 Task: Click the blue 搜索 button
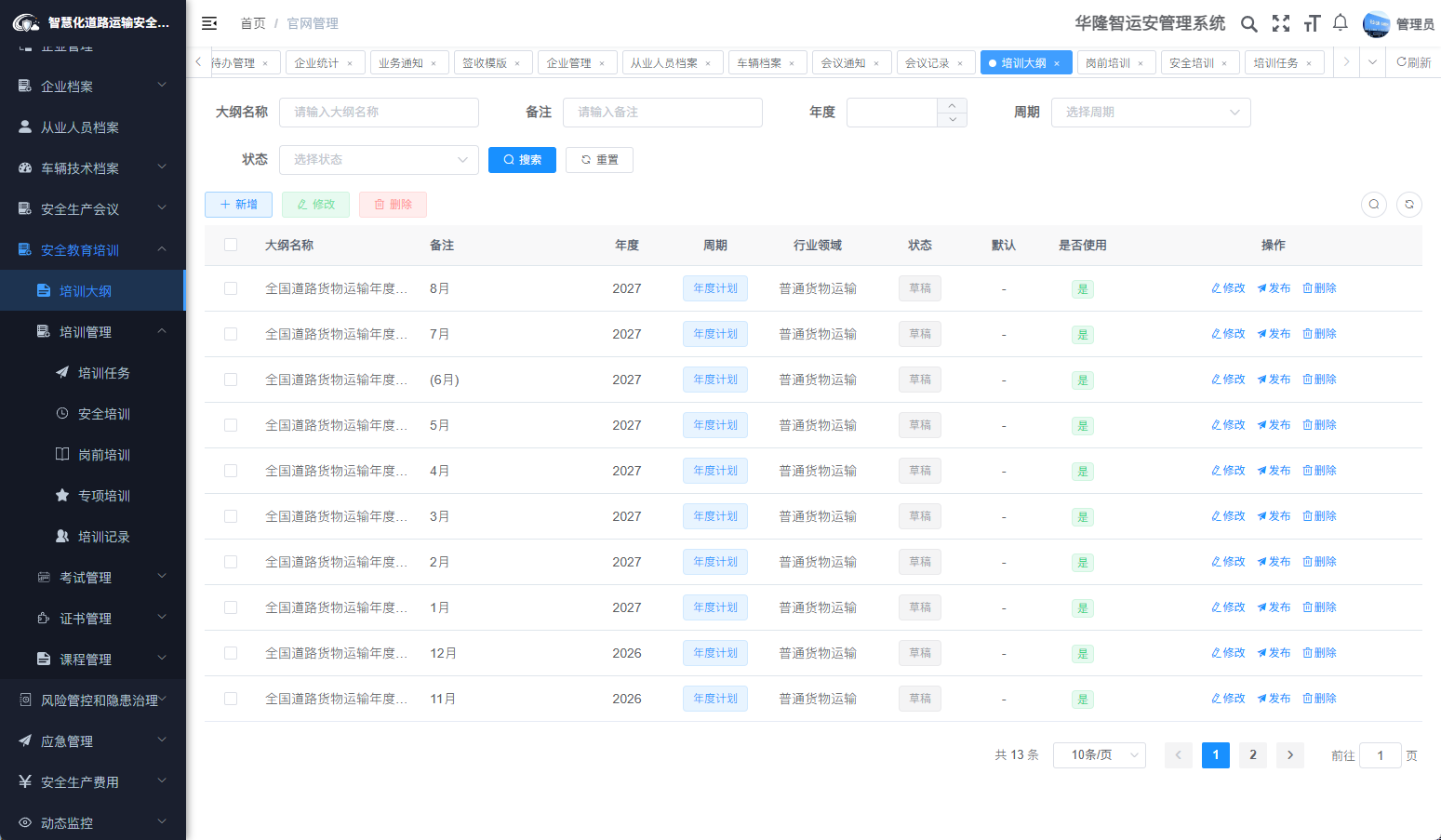click(x=522, y=160)
